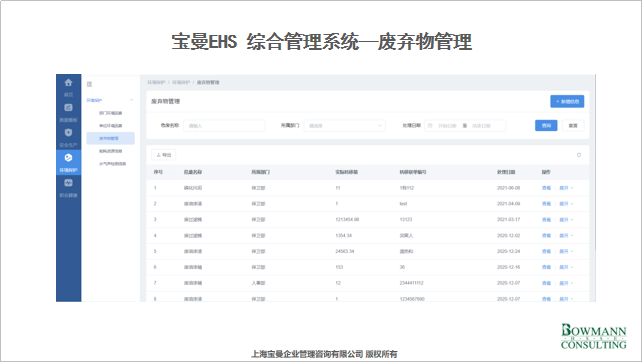Select the test cell
This screenshot has height=363, width=643.
click(404, 204)
